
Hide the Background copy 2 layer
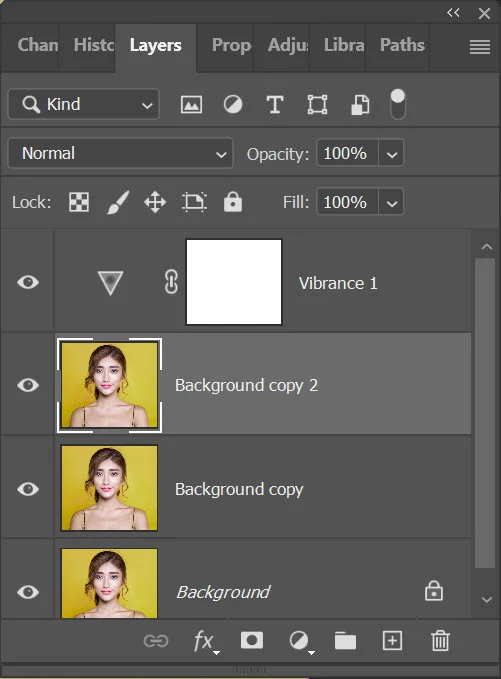click(28, 385)
